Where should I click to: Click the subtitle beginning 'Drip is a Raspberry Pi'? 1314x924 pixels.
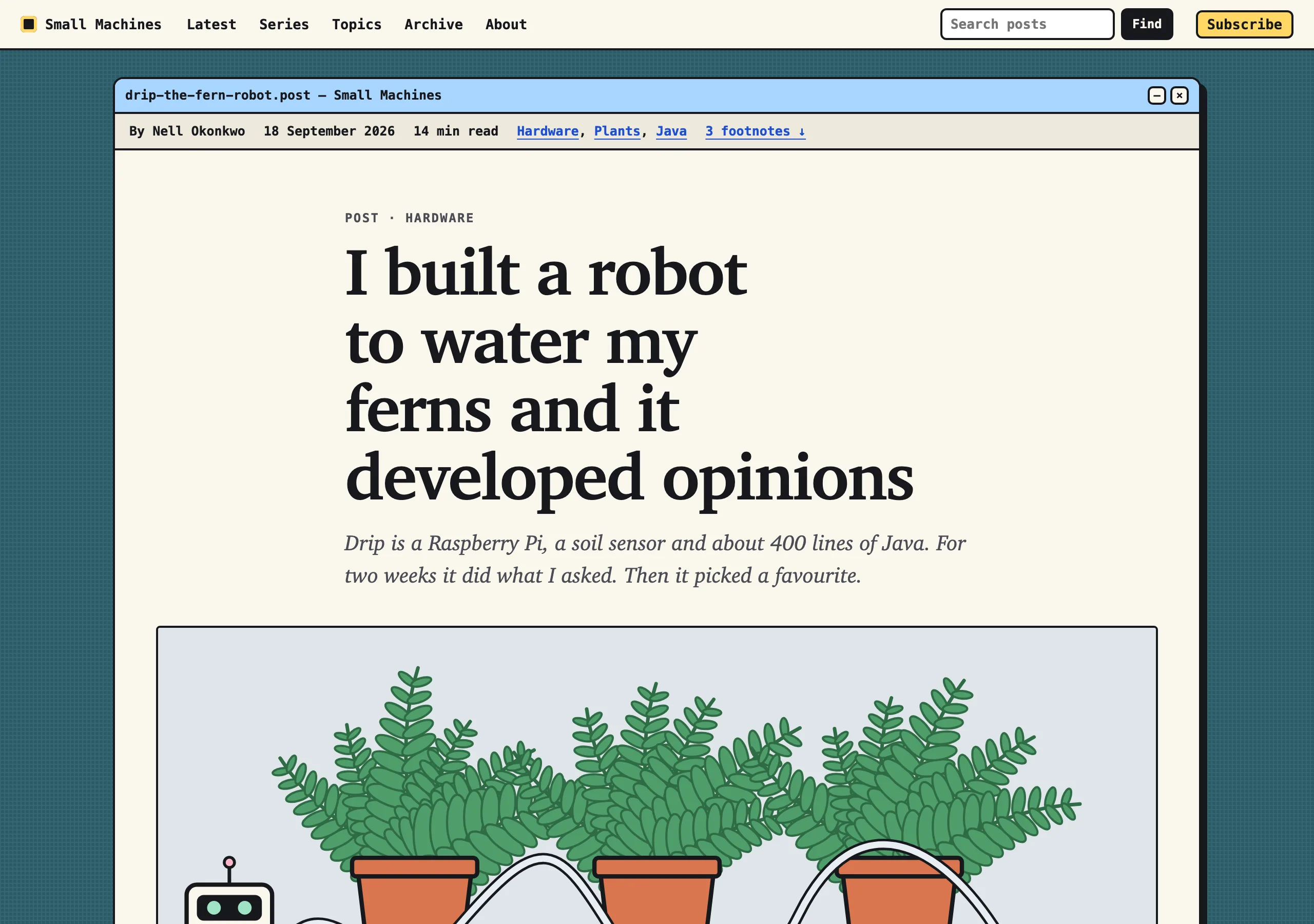coord(655,559)
